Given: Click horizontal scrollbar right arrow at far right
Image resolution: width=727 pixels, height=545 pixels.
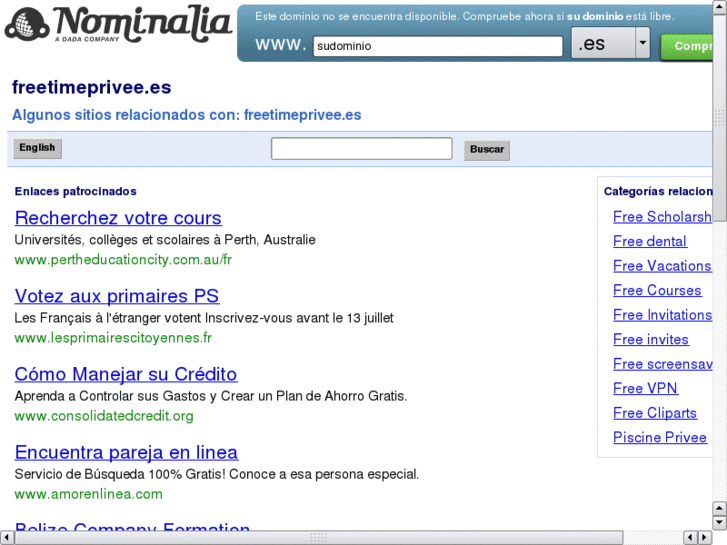Looking at the screenshot, I should [x=706, y=538].
